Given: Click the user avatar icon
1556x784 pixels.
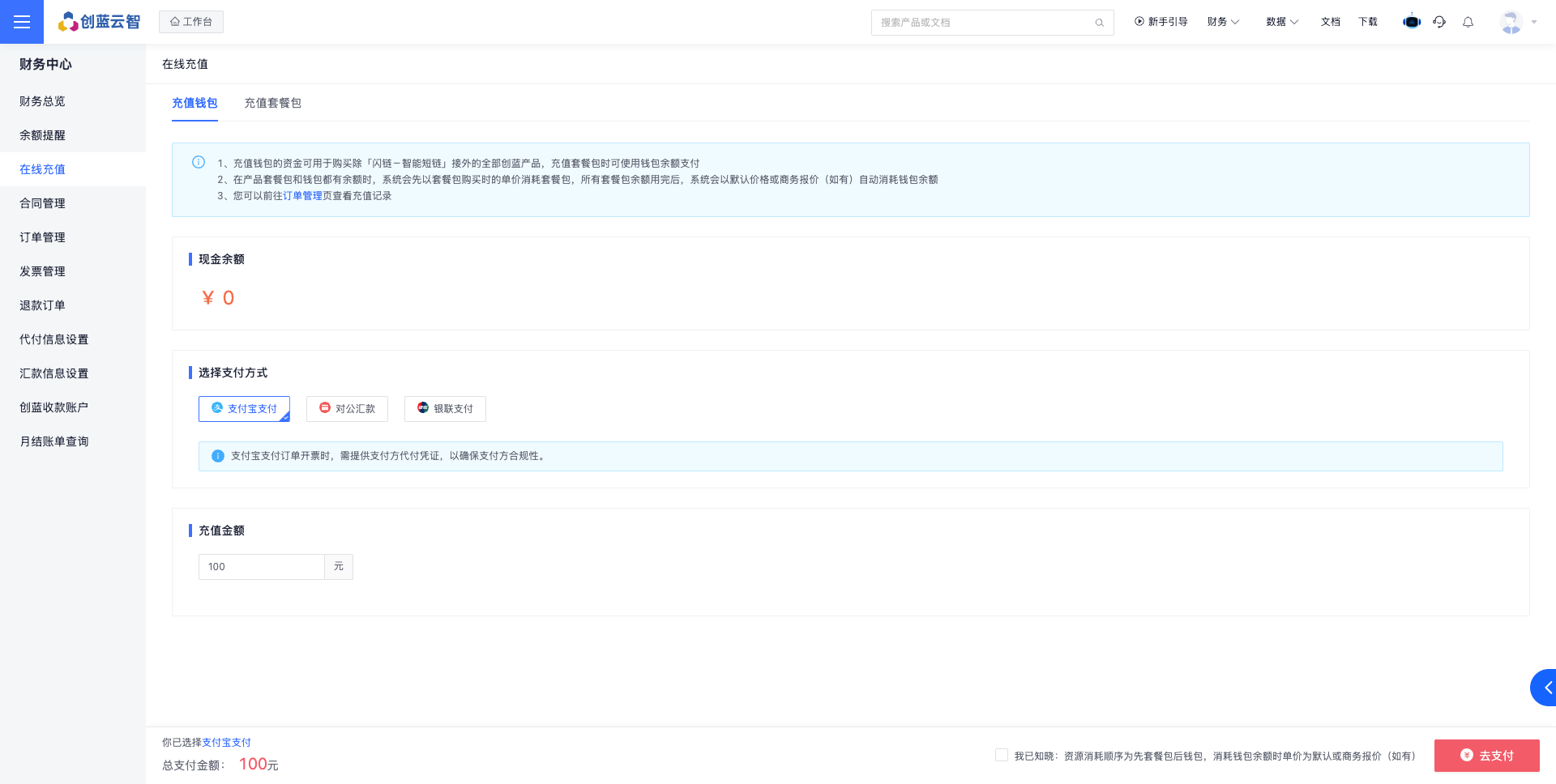Looking at the screenshot, I should pyautogui.click(x=1511, y=22).
